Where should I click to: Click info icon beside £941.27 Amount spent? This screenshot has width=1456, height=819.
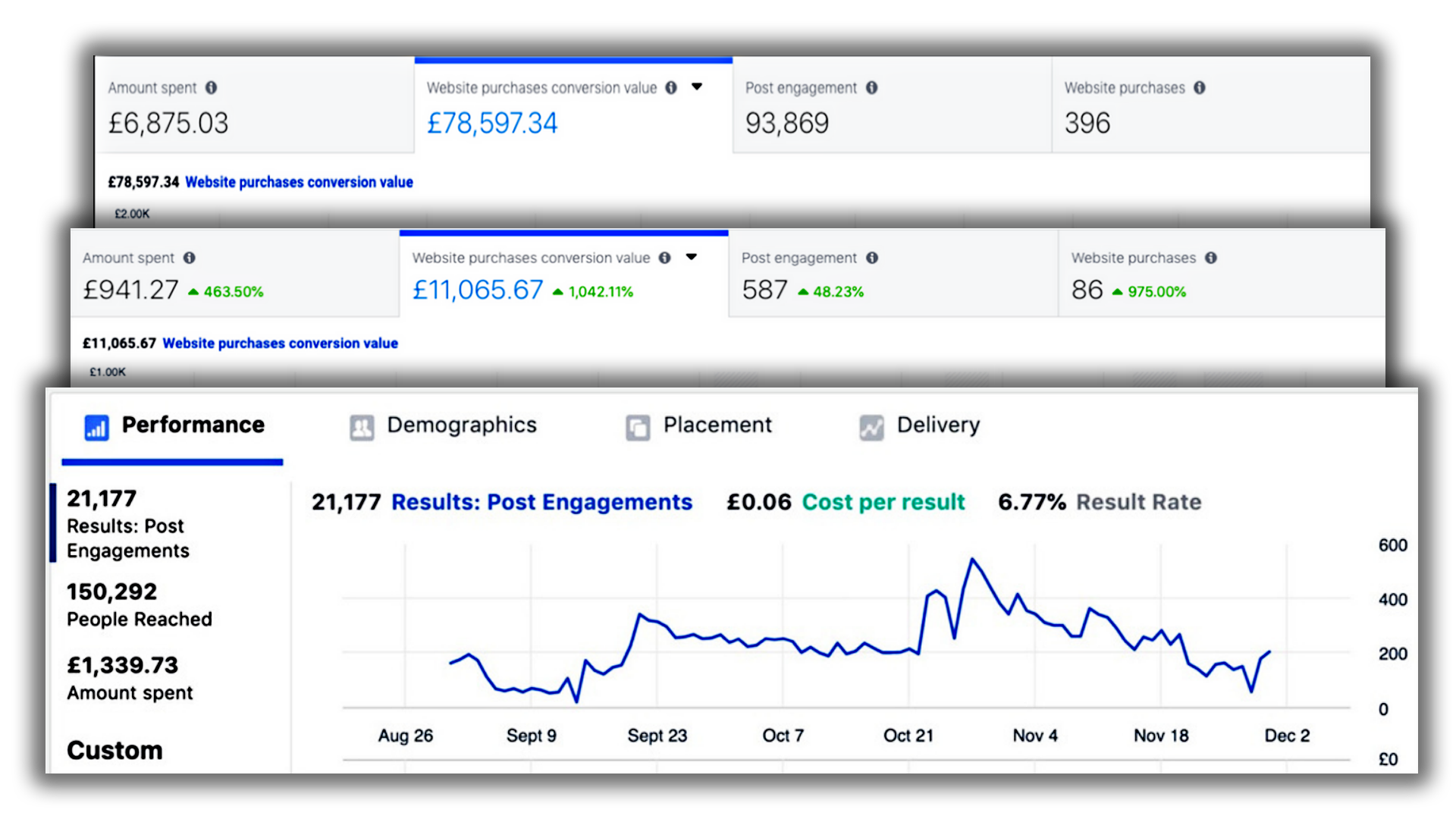tap(190, 258)
